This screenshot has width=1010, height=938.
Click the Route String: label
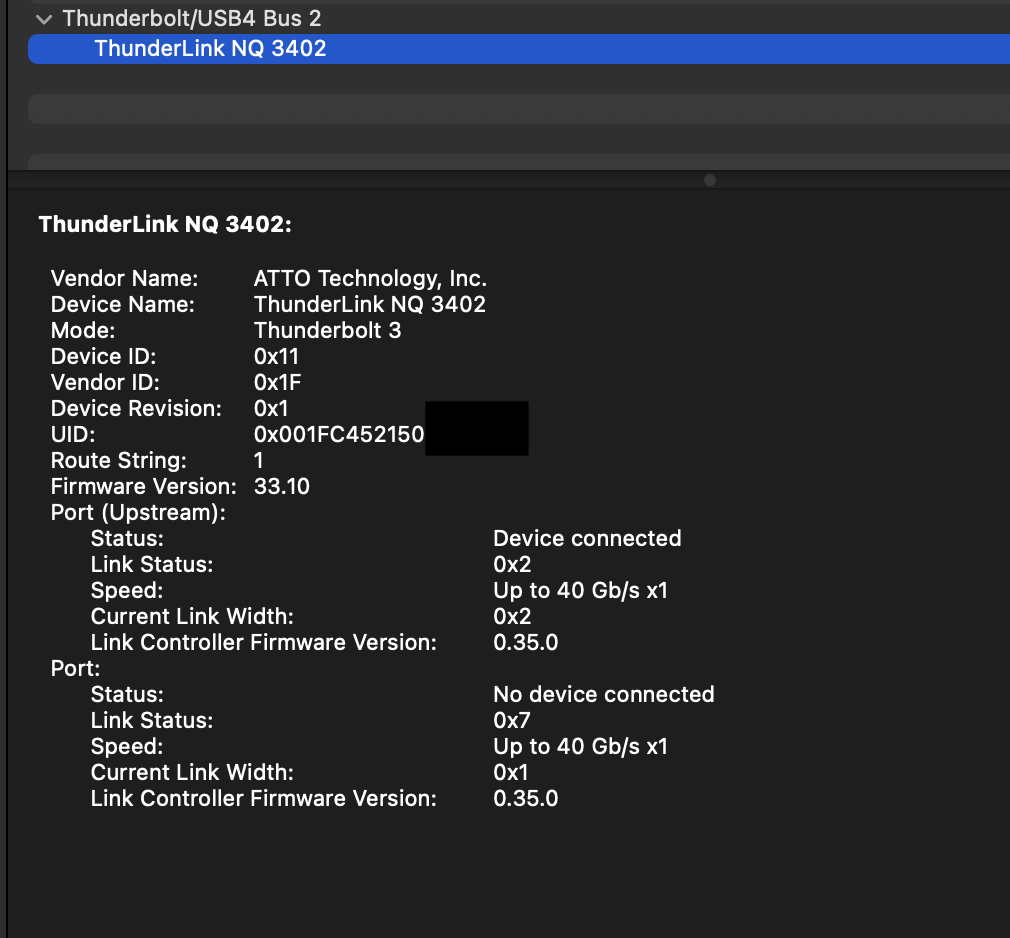119,461
